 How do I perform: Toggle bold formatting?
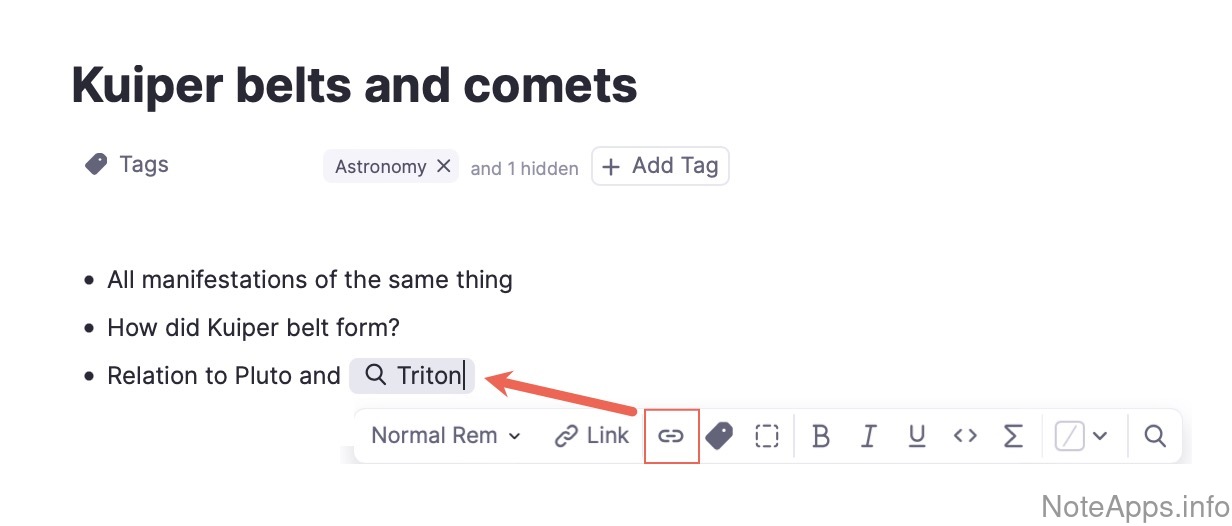coord(821,436)
